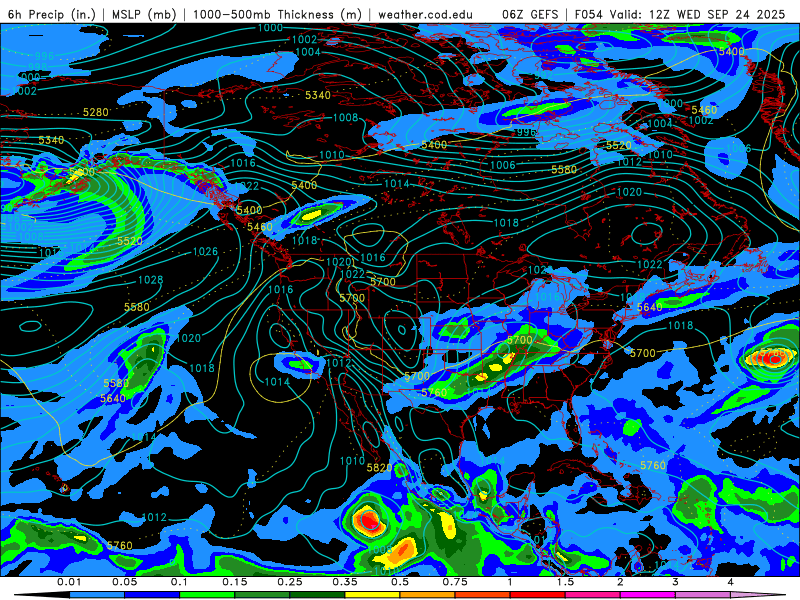Click the 'F054' forecast hour text
The width and height of the screenshot is (800, 600).
pyautogui.click(x=588, y=14)
